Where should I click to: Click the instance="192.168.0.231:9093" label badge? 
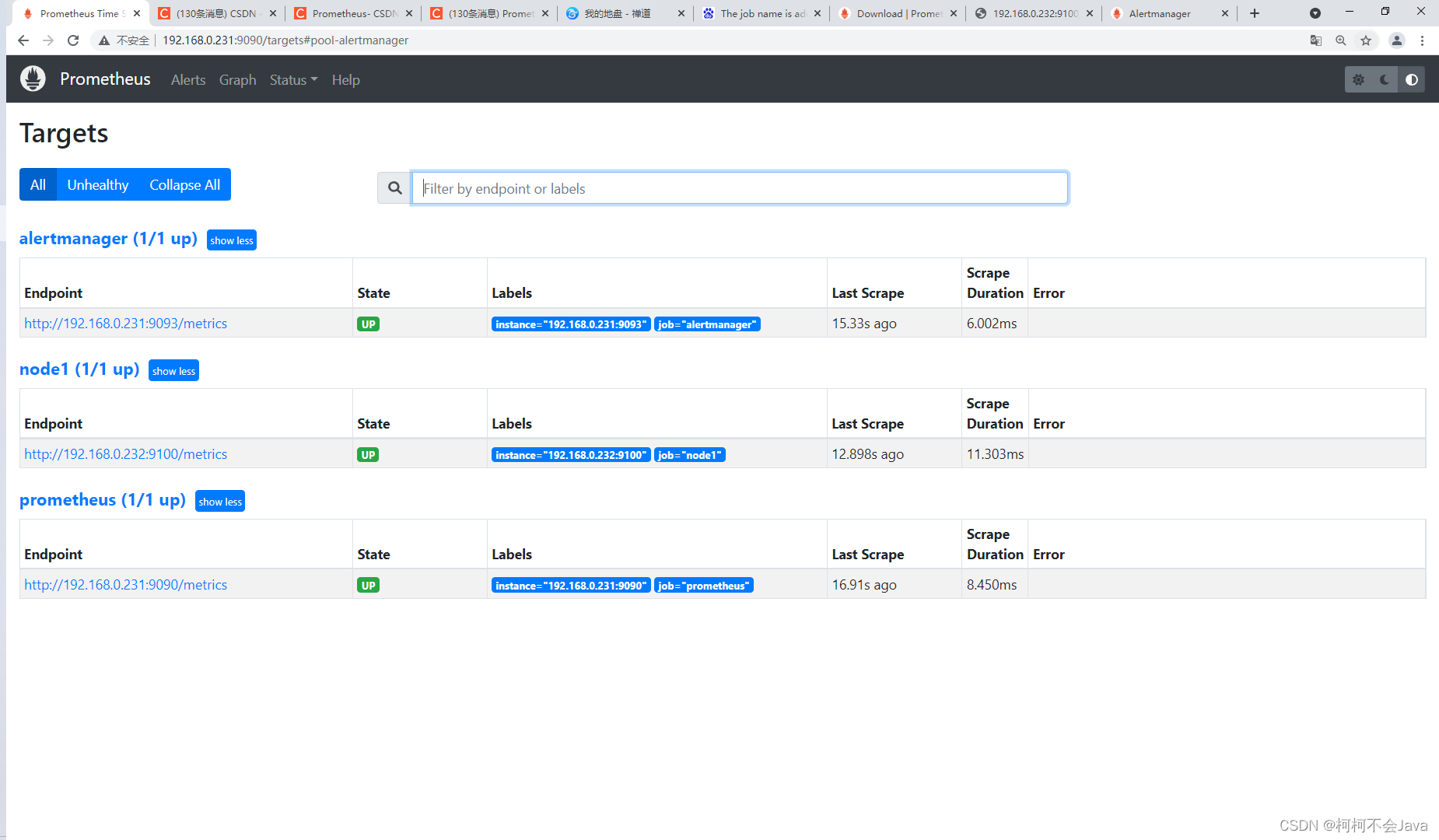click(571, 324)
